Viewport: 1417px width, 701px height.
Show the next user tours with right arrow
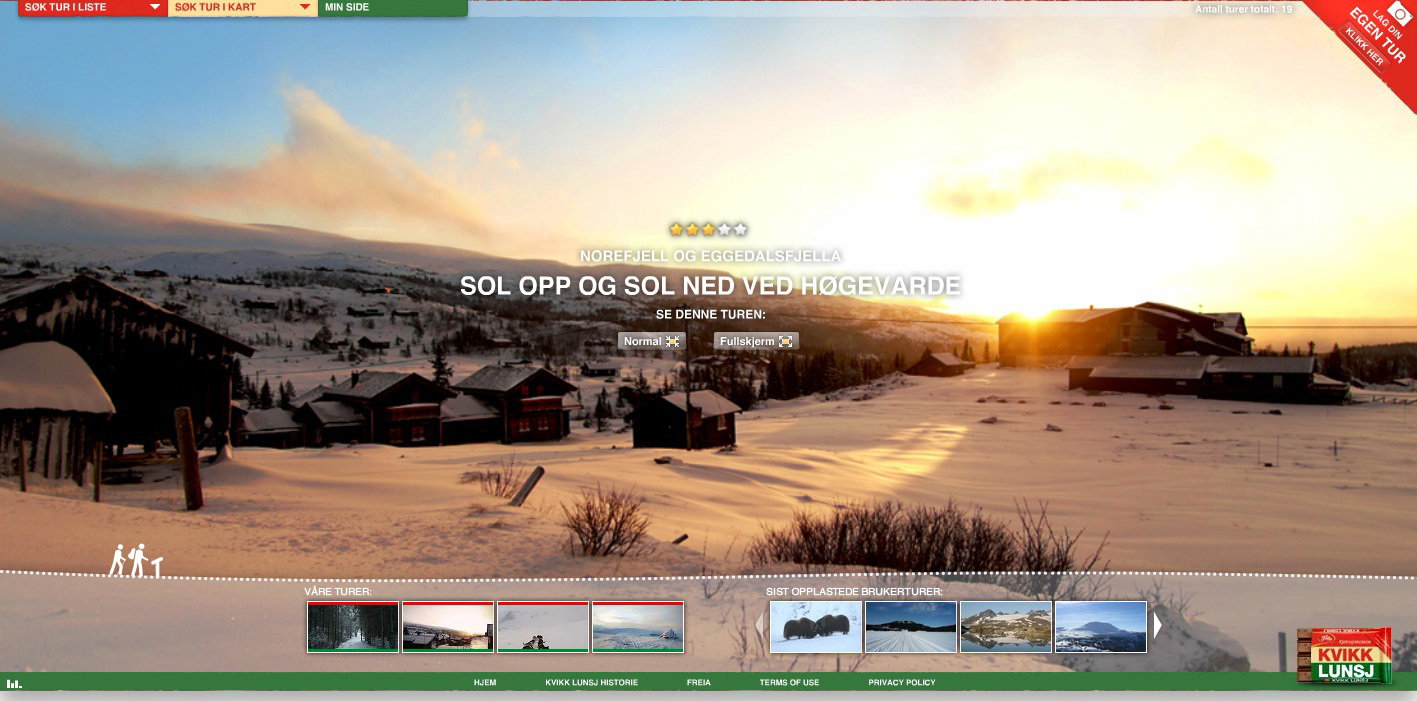[x=1158, y=626]
